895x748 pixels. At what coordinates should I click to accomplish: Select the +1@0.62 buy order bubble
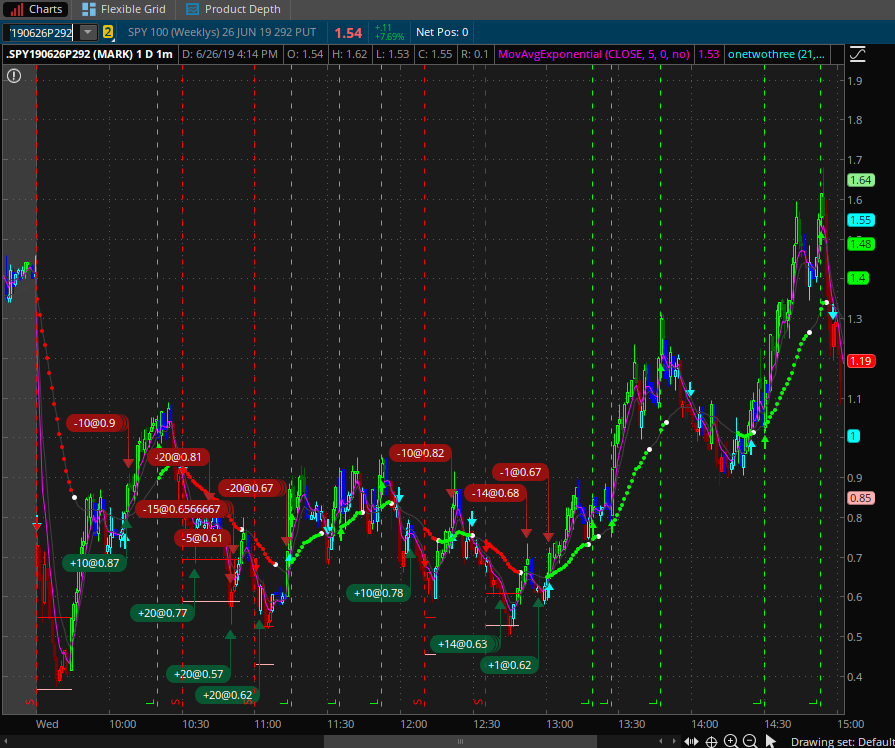pos(509,665)
